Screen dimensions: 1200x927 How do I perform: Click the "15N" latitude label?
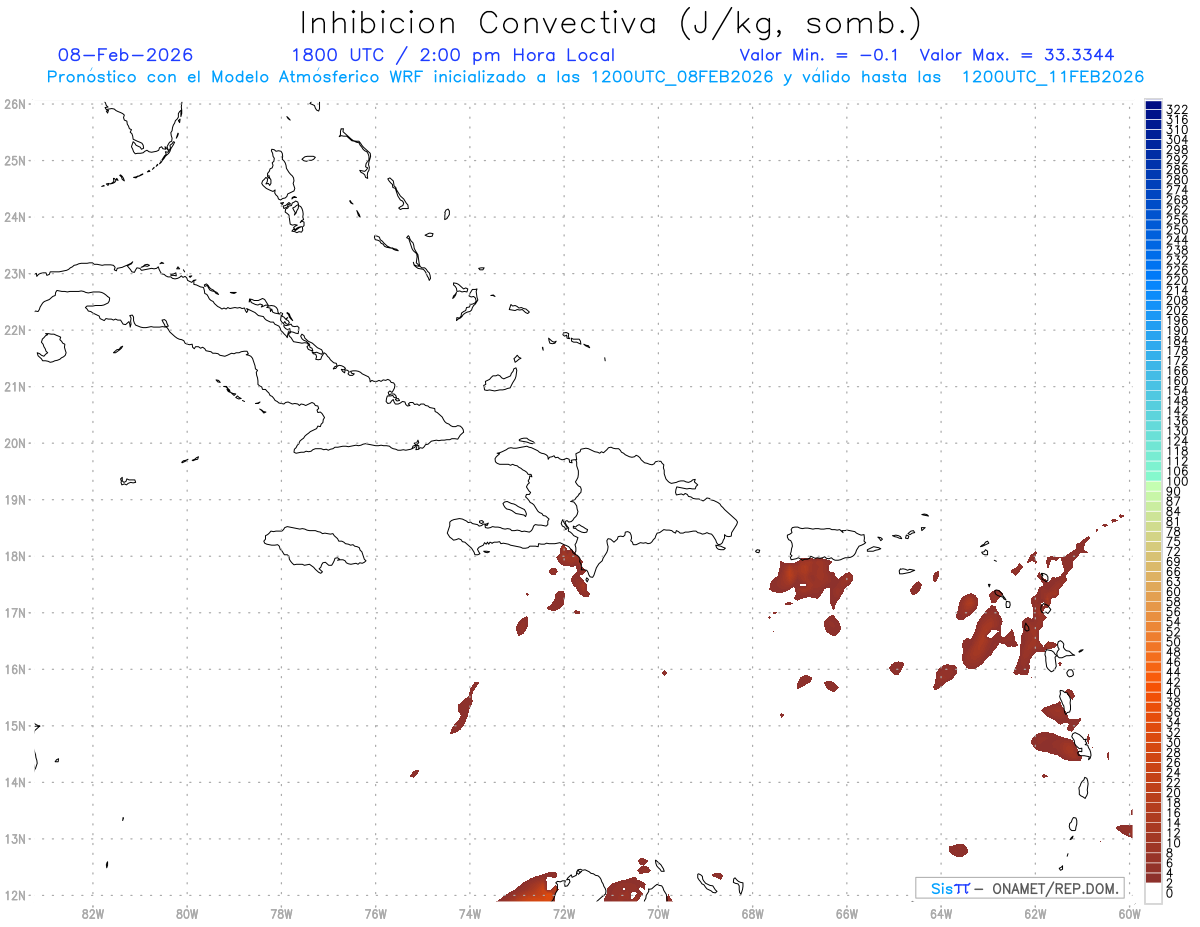14,725
